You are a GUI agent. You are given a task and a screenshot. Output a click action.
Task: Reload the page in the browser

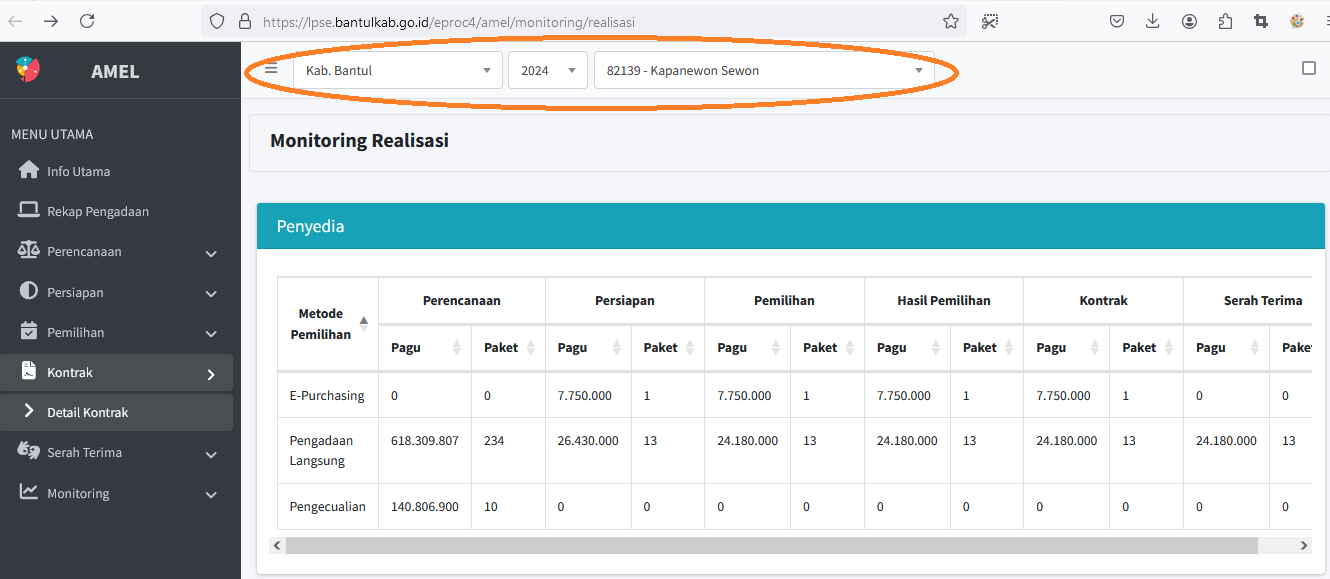(x=87, y=21)
